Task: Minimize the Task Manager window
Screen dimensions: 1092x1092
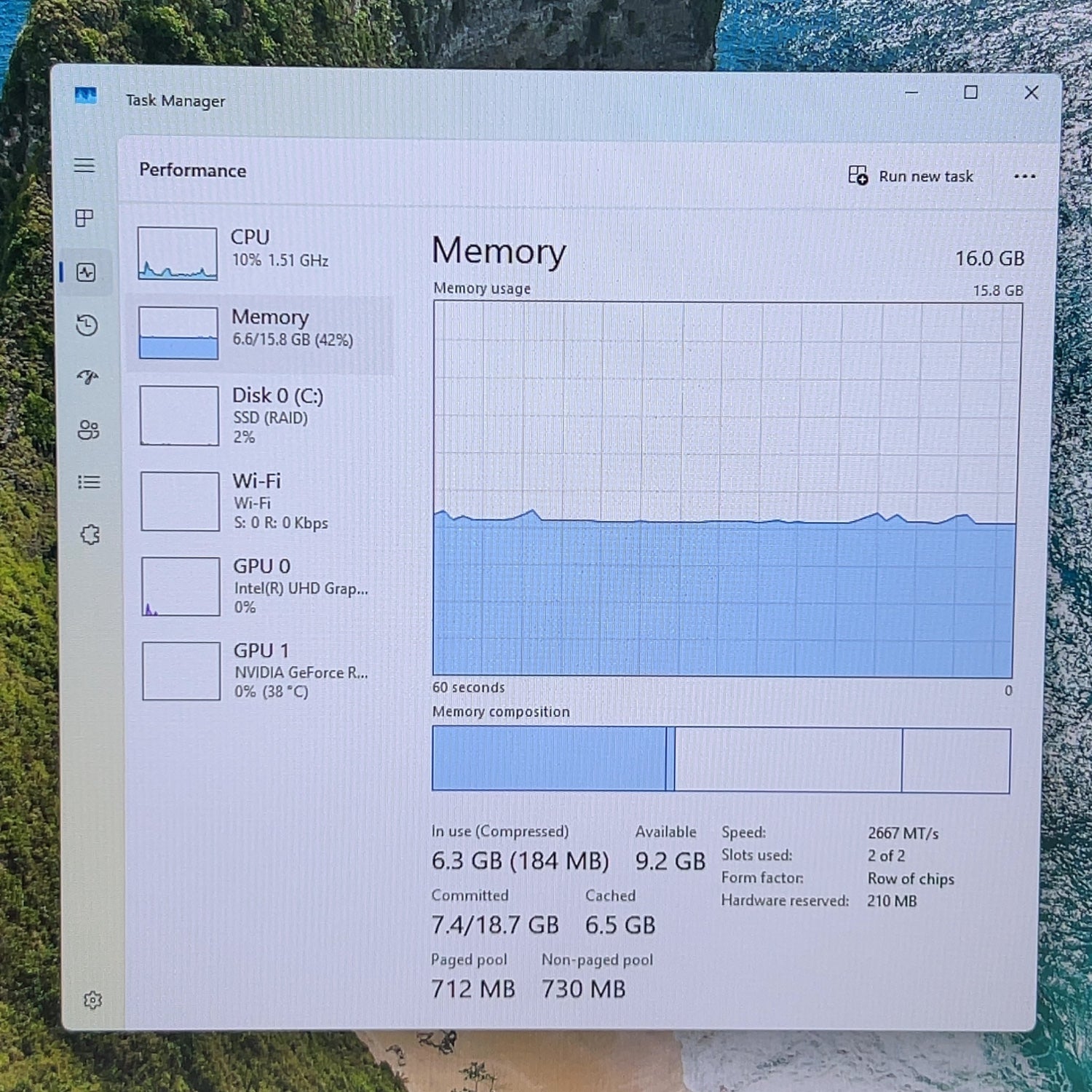Action: tap(911, 92)
